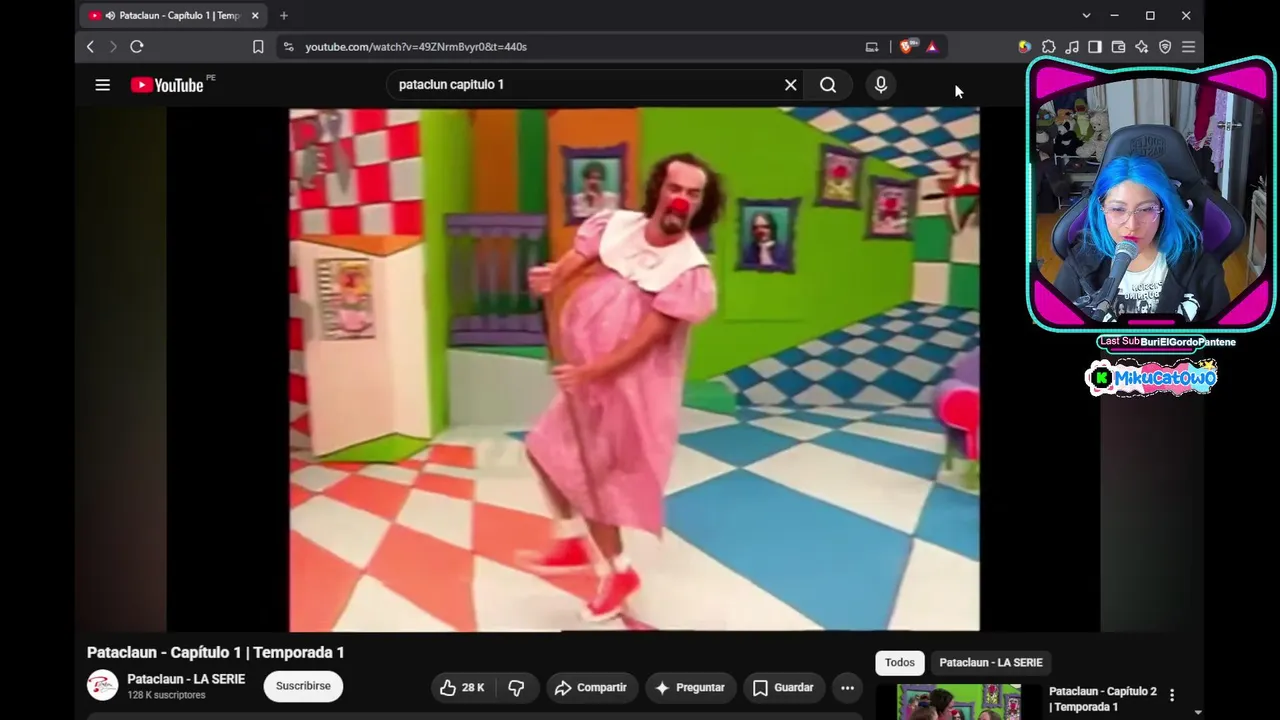Click the Mikucatowo Kick badge on overlay
The width and height of the screenshot is (1280, 720).
click(x=1151, y=378)
